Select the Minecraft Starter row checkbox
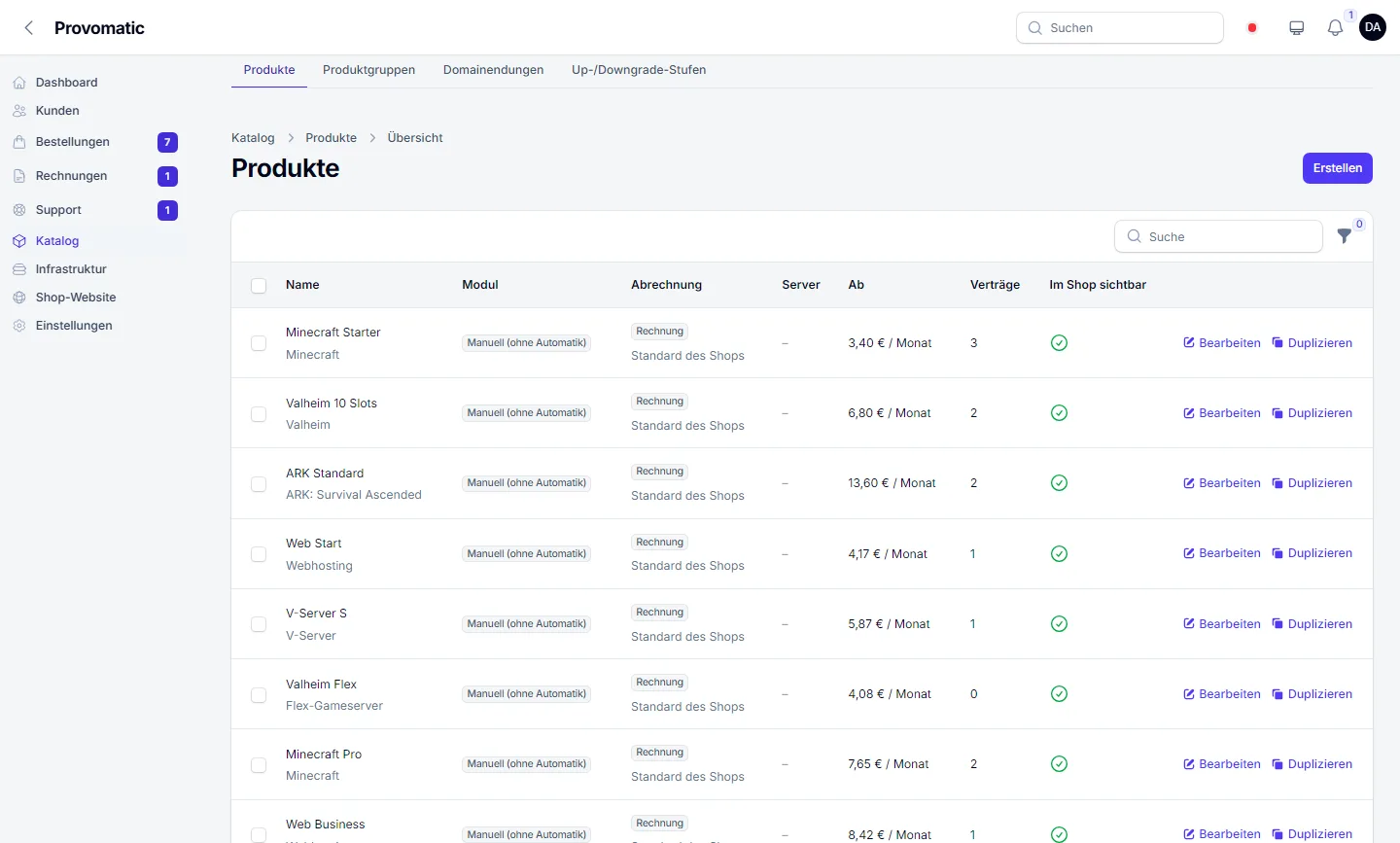Screen dimensions: 1400x843 pyautogui.click(x=259, y=343)
